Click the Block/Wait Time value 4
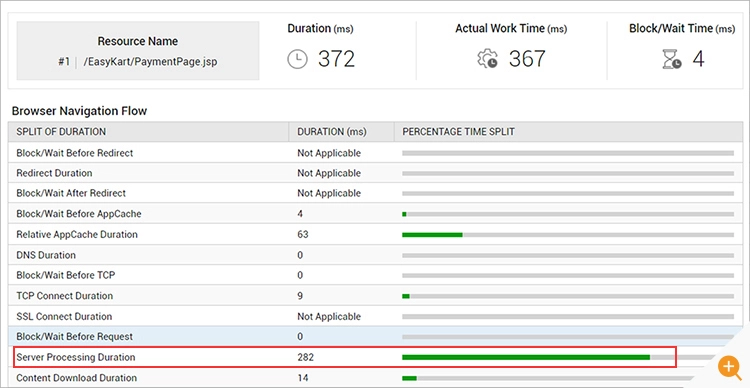Viewport: 750px width, 388px height. coord(698,59)
